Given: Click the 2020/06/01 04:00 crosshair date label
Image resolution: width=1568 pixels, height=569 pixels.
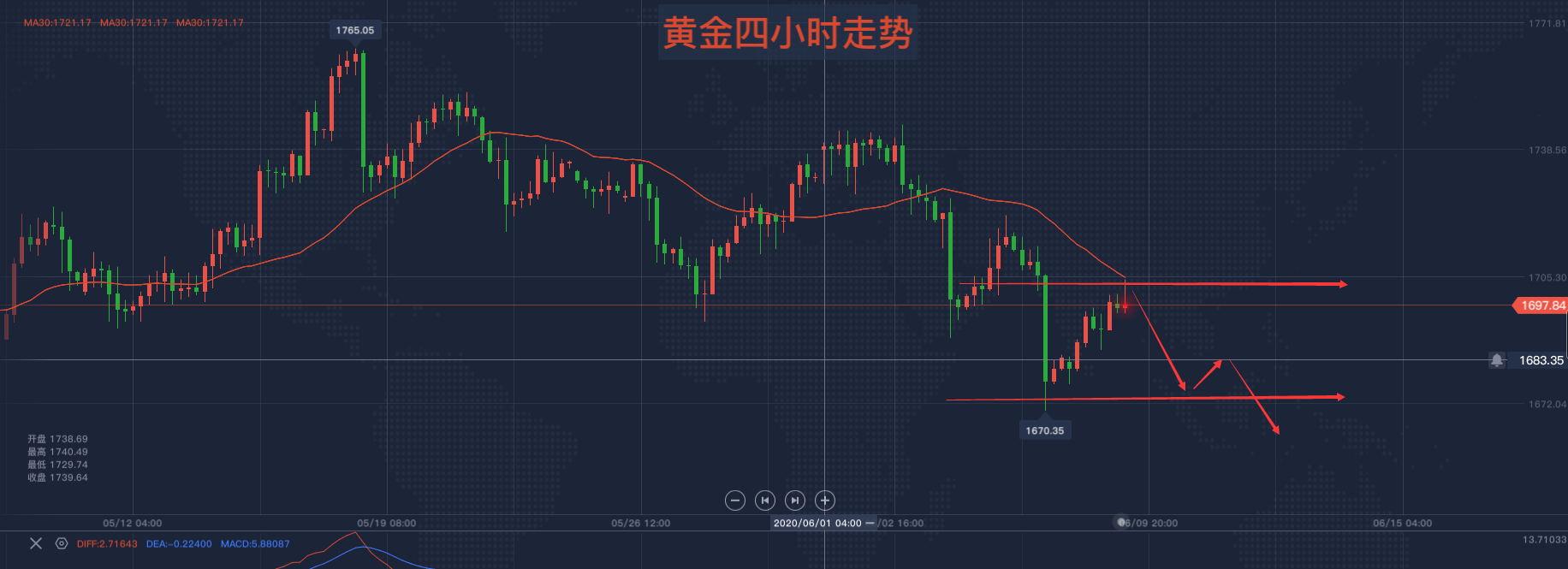Looking at the screenshot, I should point(817,523).
